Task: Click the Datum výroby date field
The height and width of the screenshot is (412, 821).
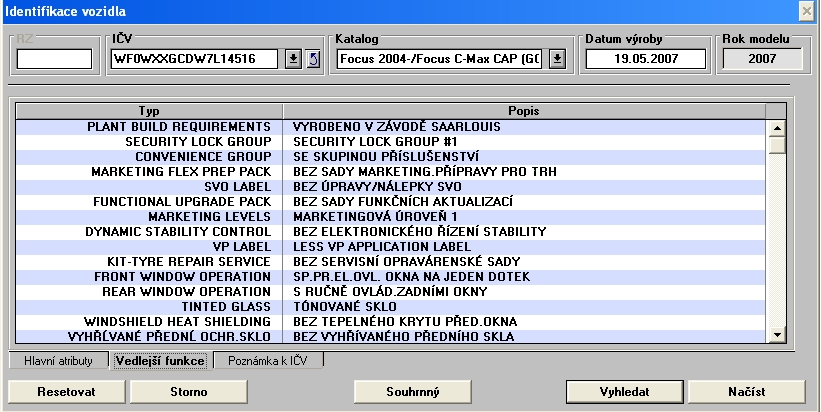Action: coord(643,59)
